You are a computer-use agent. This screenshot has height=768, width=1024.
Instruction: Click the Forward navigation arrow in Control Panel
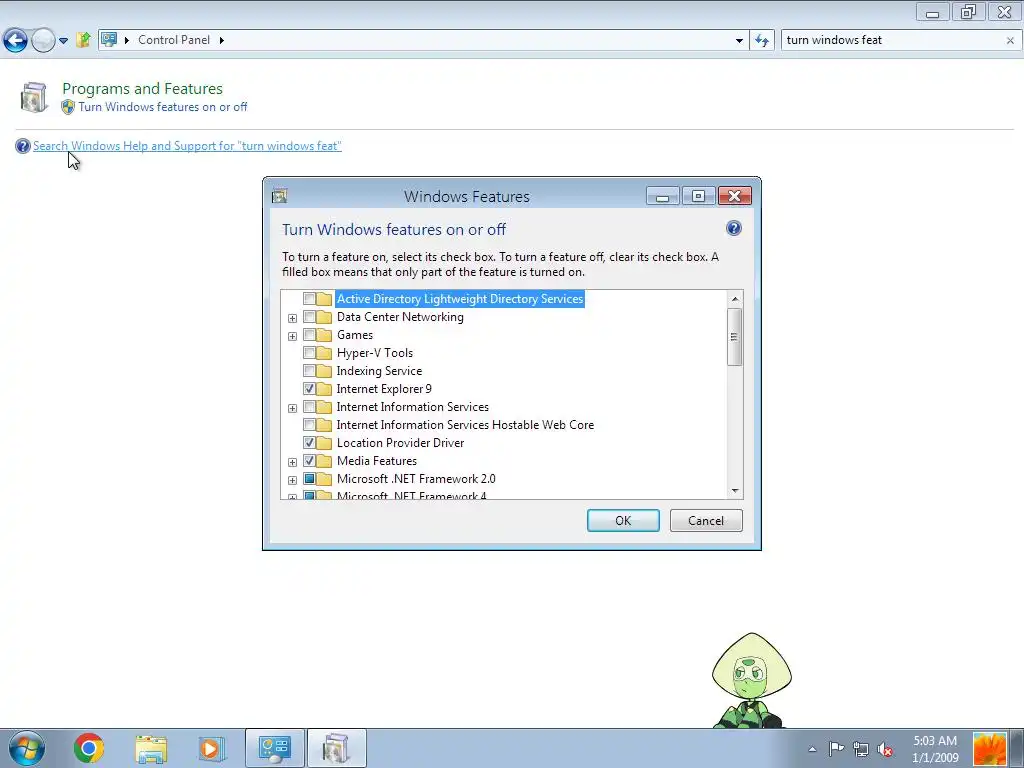tap(43, 40)
